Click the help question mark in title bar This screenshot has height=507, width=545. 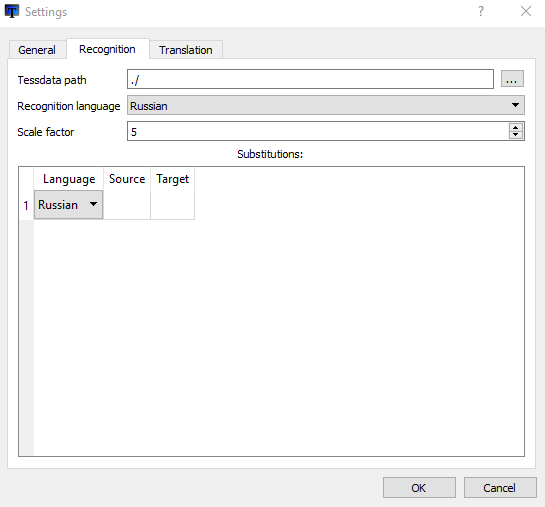pos(481,11)
